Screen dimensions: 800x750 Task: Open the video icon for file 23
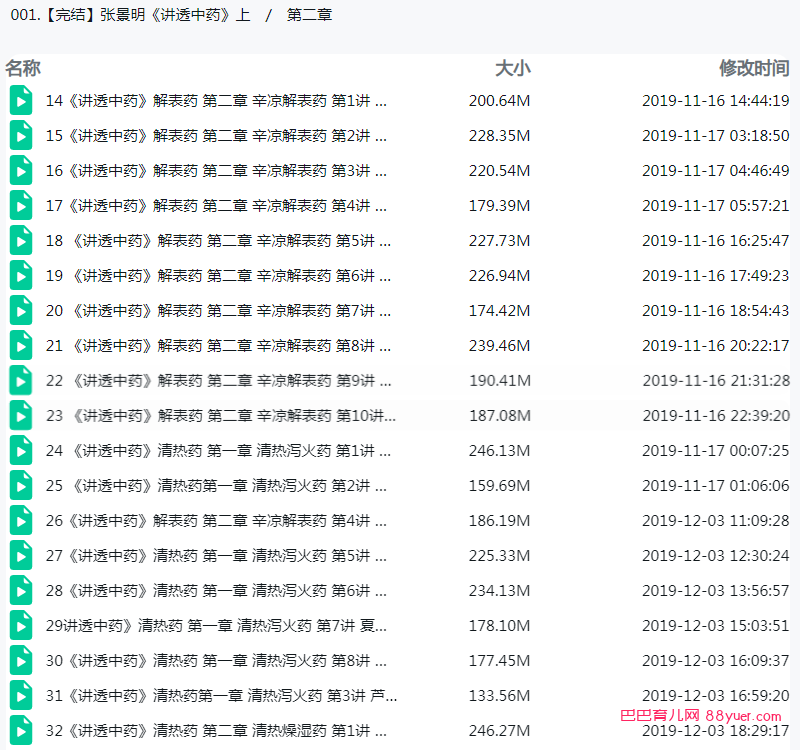tap(21, 416)
